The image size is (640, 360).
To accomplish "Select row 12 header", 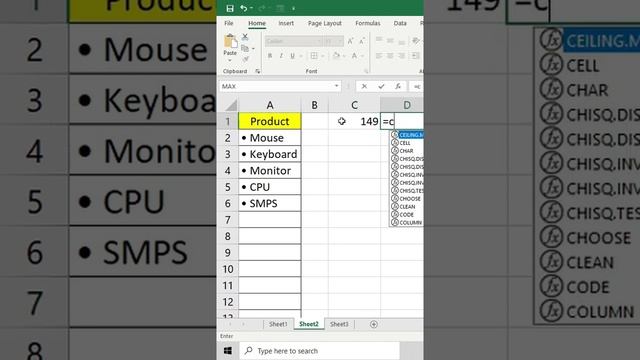I will [x=228, y=302].
